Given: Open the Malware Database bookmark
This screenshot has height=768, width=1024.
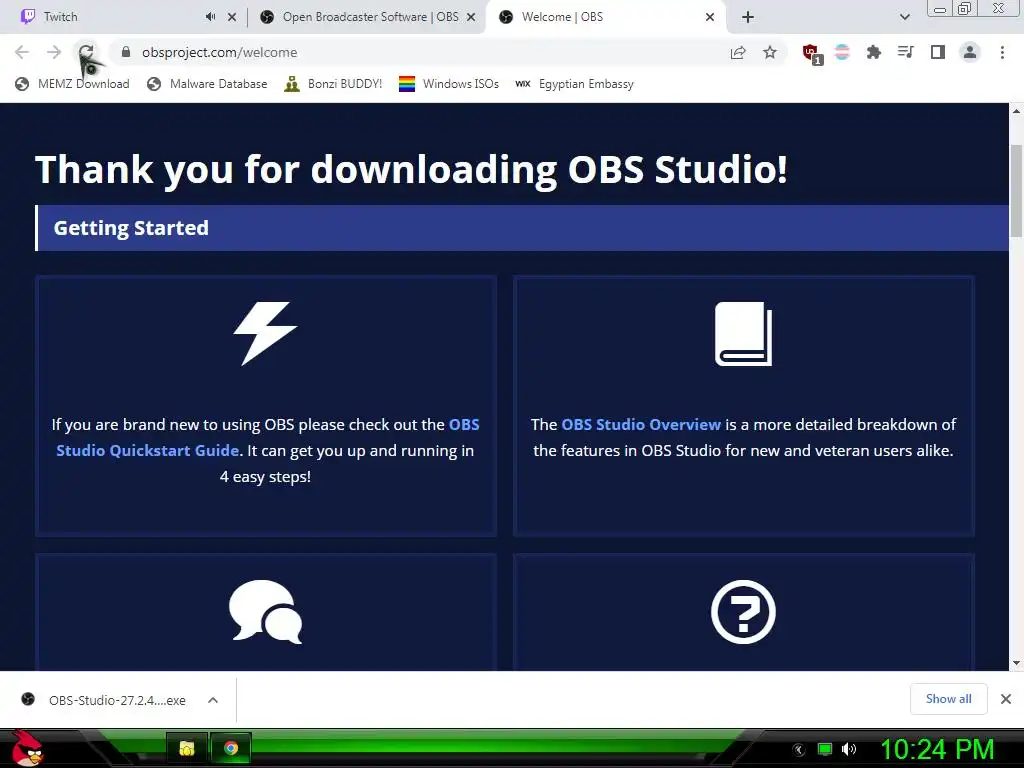Looking at the screenshot, I should 207,84.
